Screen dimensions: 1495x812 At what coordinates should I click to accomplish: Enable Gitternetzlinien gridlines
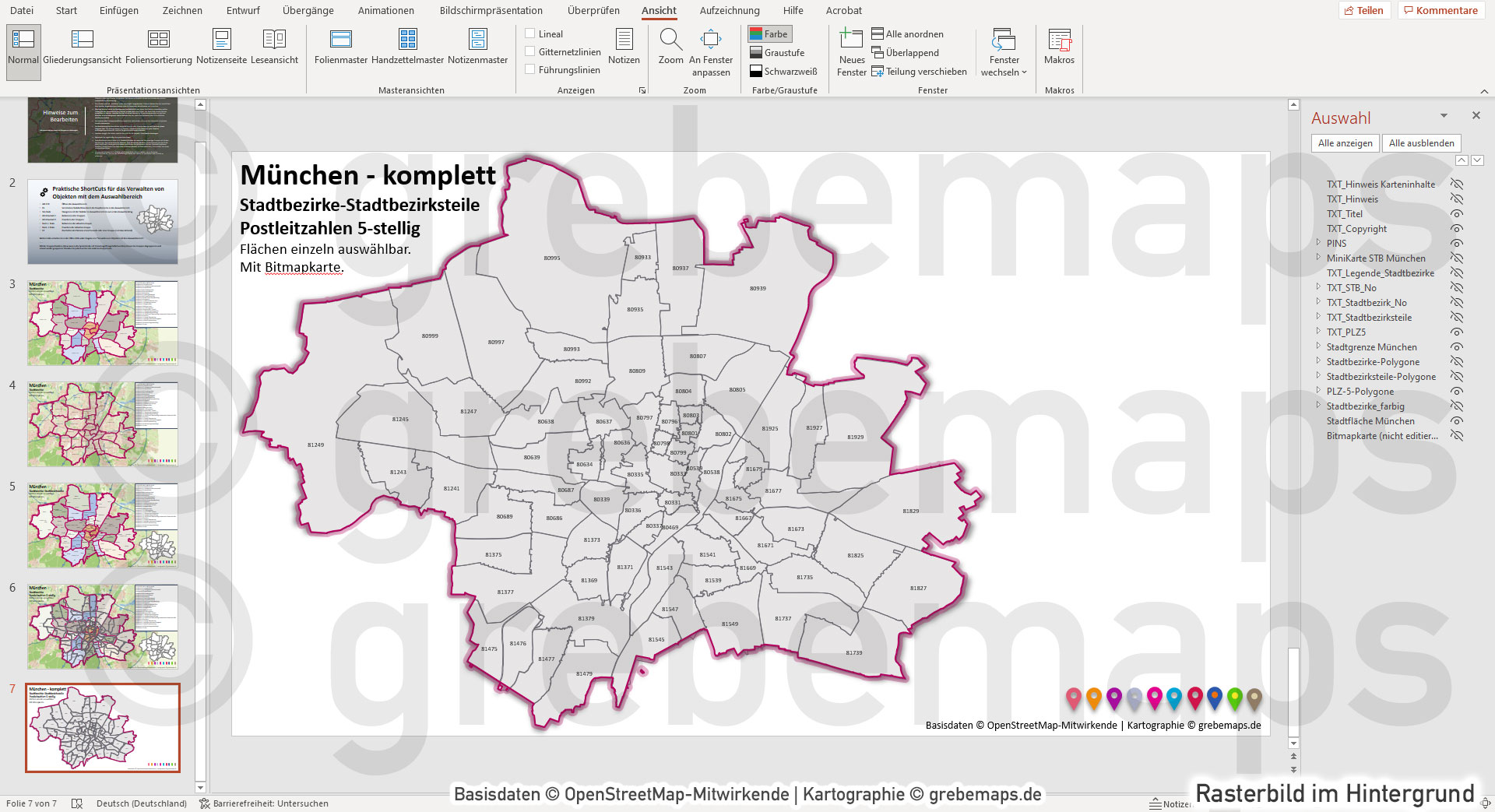pyautogui.click(x=530, y=52)
